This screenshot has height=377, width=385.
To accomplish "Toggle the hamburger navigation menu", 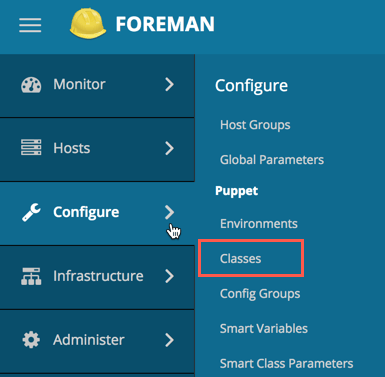I will (x=30, y=25).
